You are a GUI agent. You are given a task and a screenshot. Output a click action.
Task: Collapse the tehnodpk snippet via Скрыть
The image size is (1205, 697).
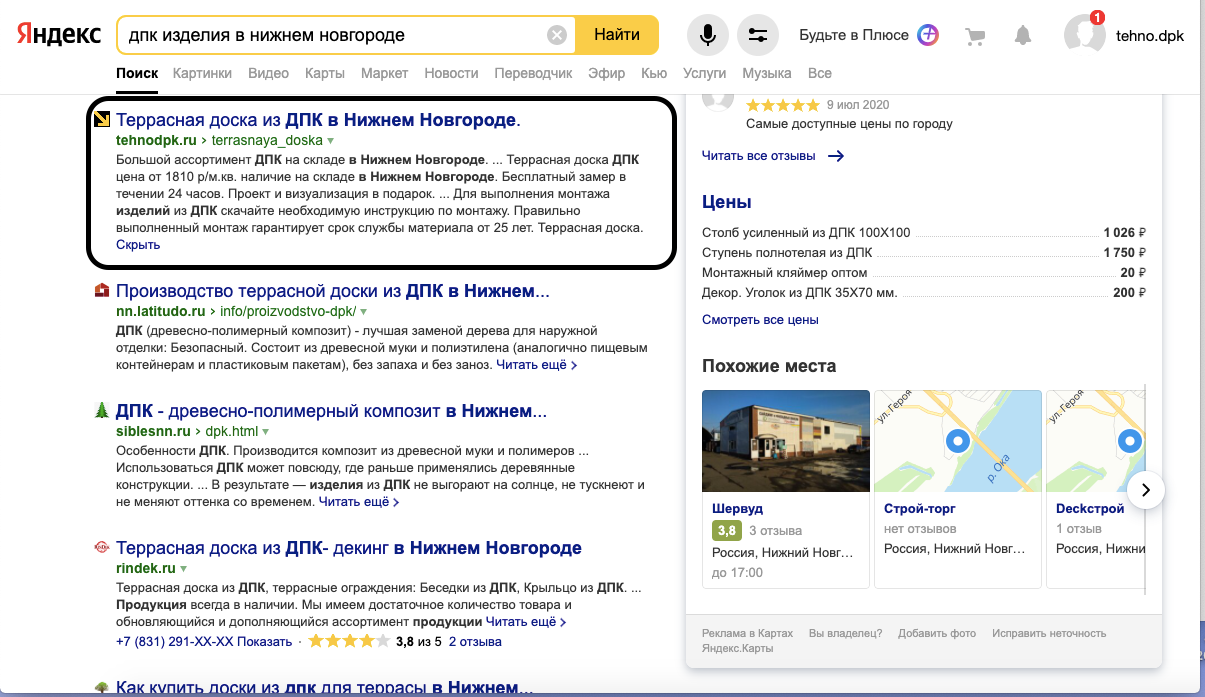(x=137, y=244)
